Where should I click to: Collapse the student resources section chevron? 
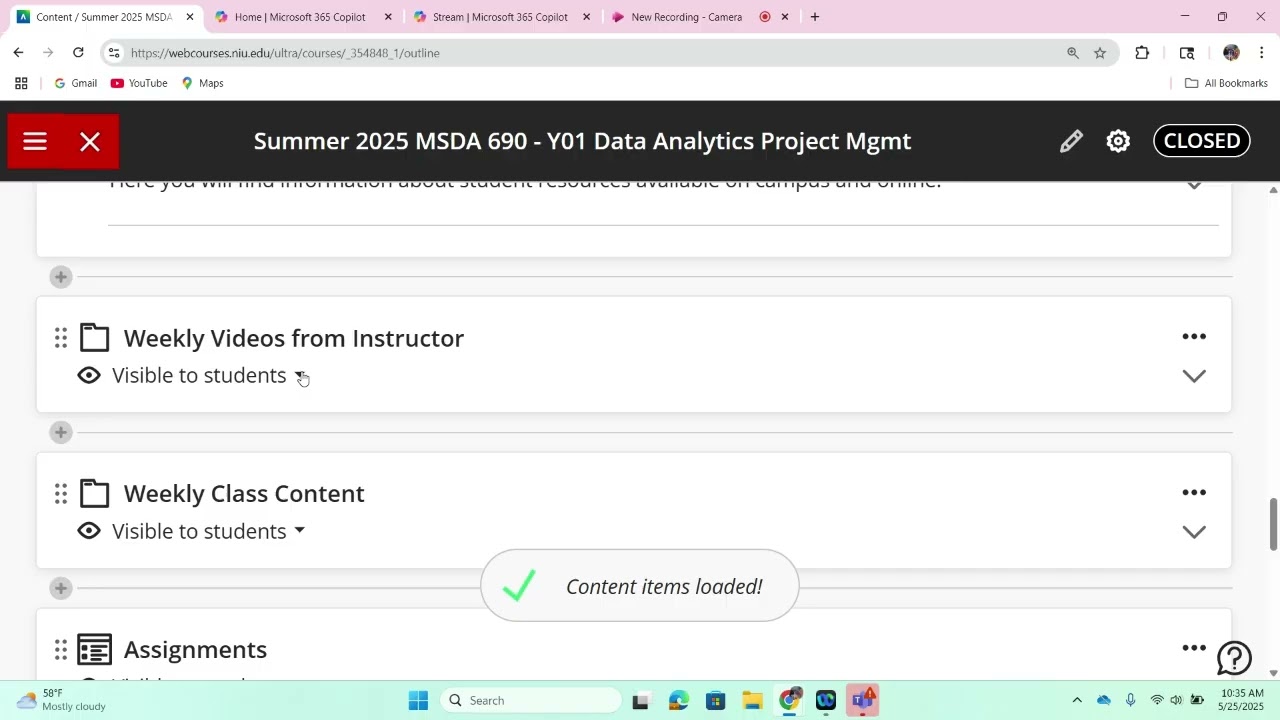point(1194,185)
